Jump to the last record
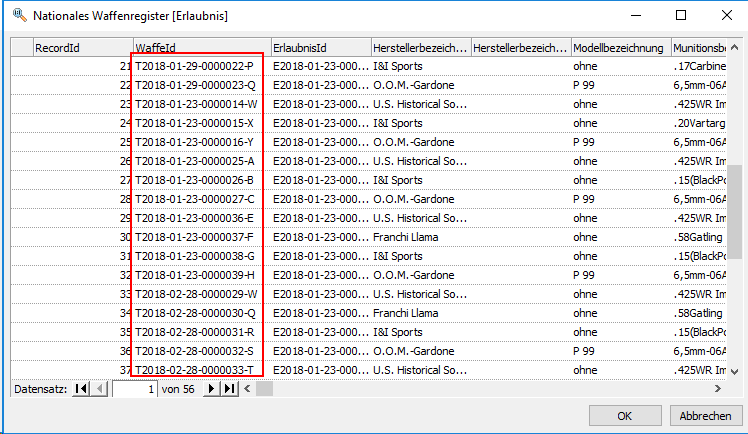Viewport: 748px width, 434px height. (229, 389)
